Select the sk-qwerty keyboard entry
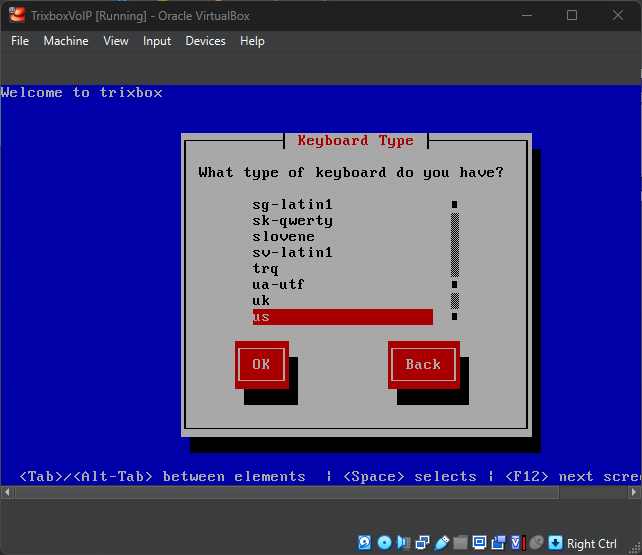Image resolution: width=642 pixels, height=555 pixels. (342, 220)
